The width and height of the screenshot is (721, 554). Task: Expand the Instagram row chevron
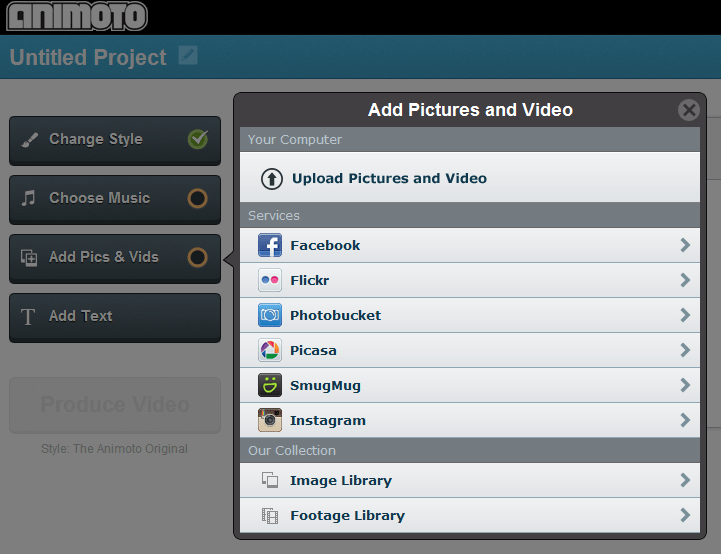pyautogui.click(x=685, y=420)
